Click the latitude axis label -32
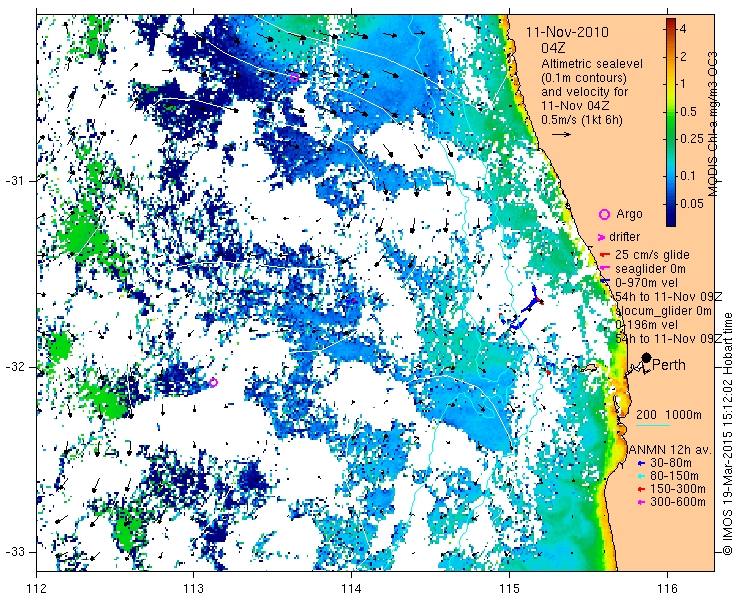This screenshot has height=600, width=740. pos(14,367)
